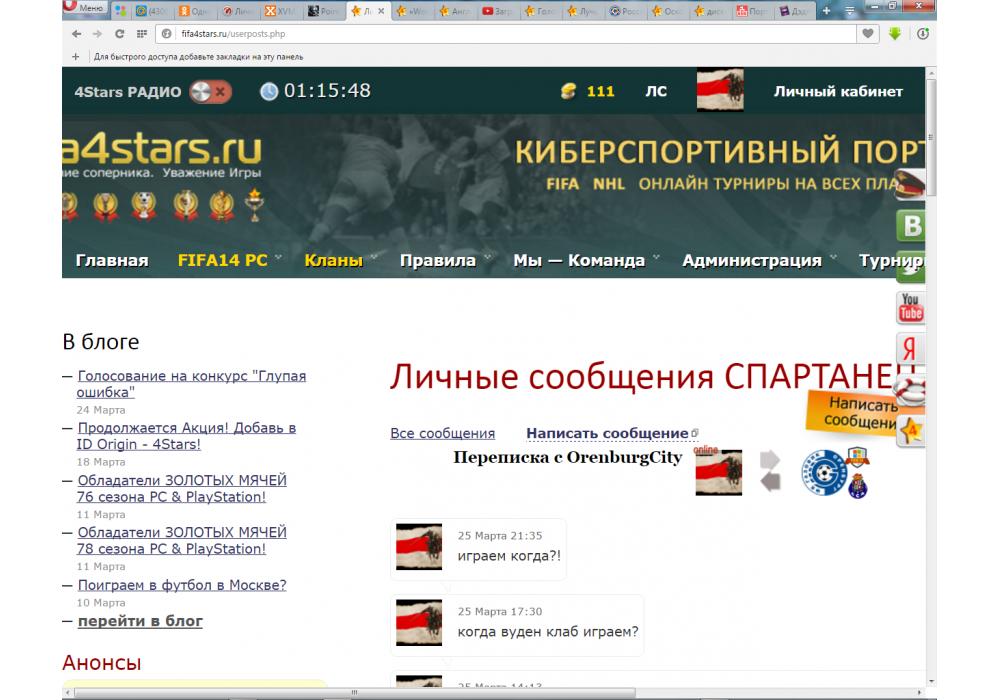Open the VK social sidebar icon
This screenshot has width=1000, height=700.
click(x=911, y=226)
